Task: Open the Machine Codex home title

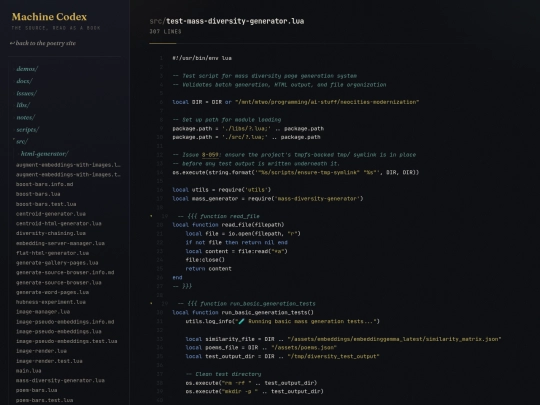Action: [x=49, y=17]
